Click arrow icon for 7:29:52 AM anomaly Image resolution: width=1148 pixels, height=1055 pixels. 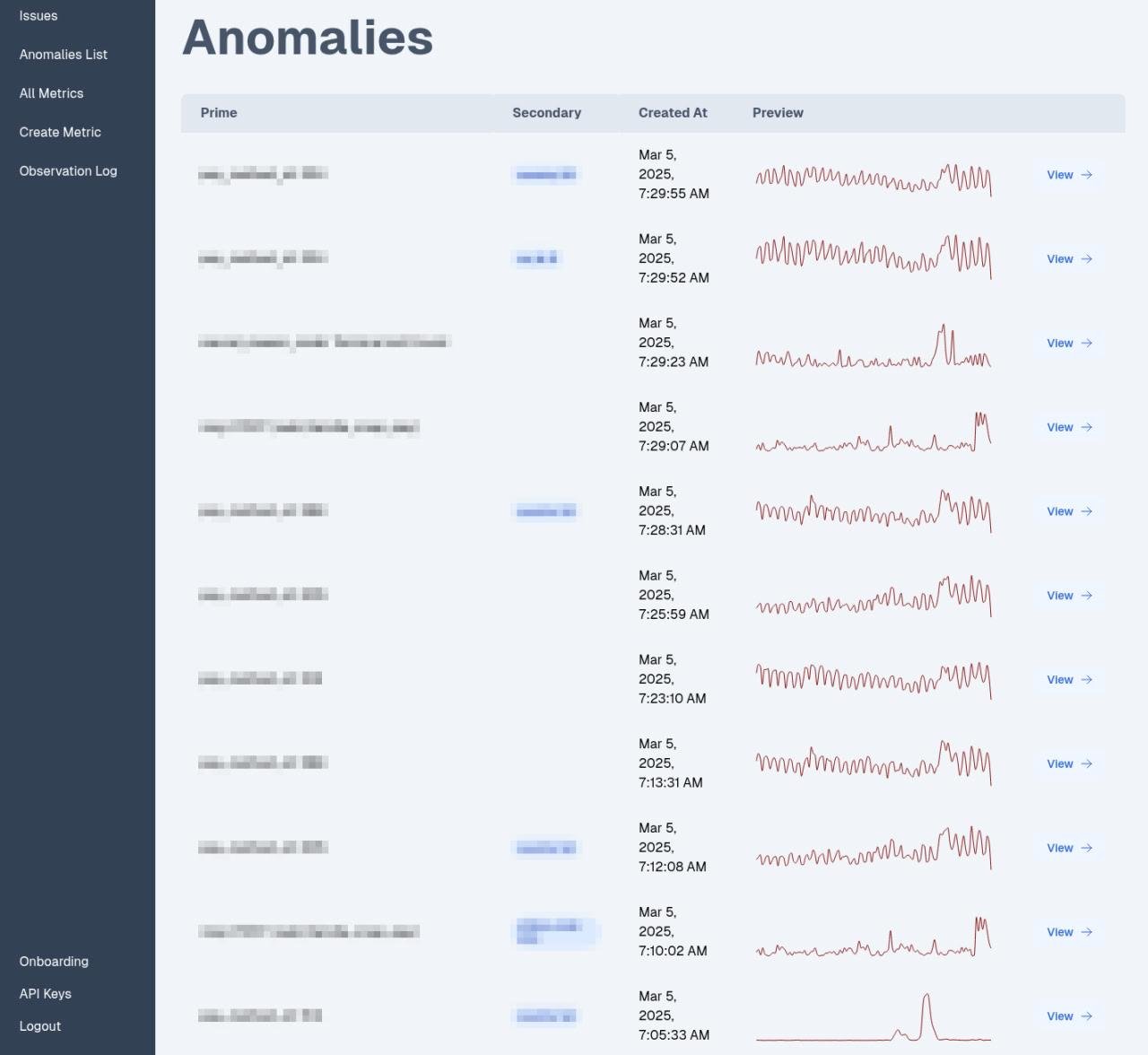click(1086, 259)
